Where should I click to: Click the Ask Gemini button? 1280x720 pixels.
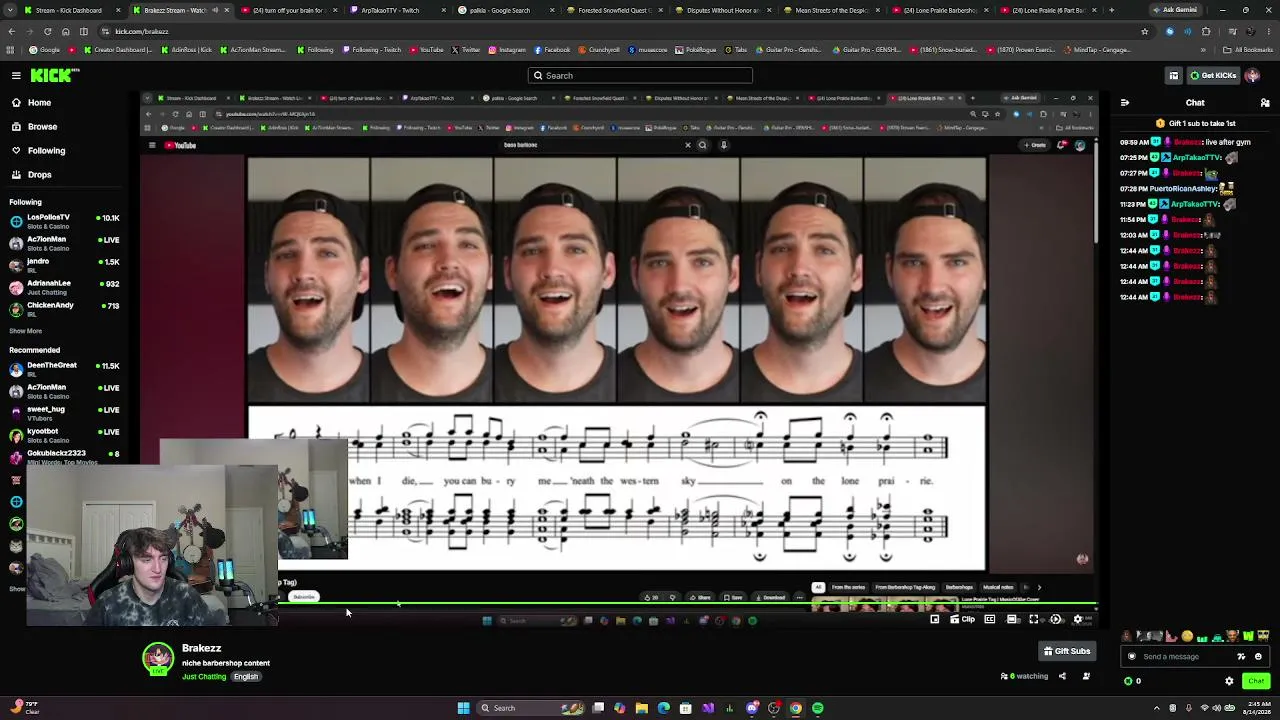point(1175,10)
